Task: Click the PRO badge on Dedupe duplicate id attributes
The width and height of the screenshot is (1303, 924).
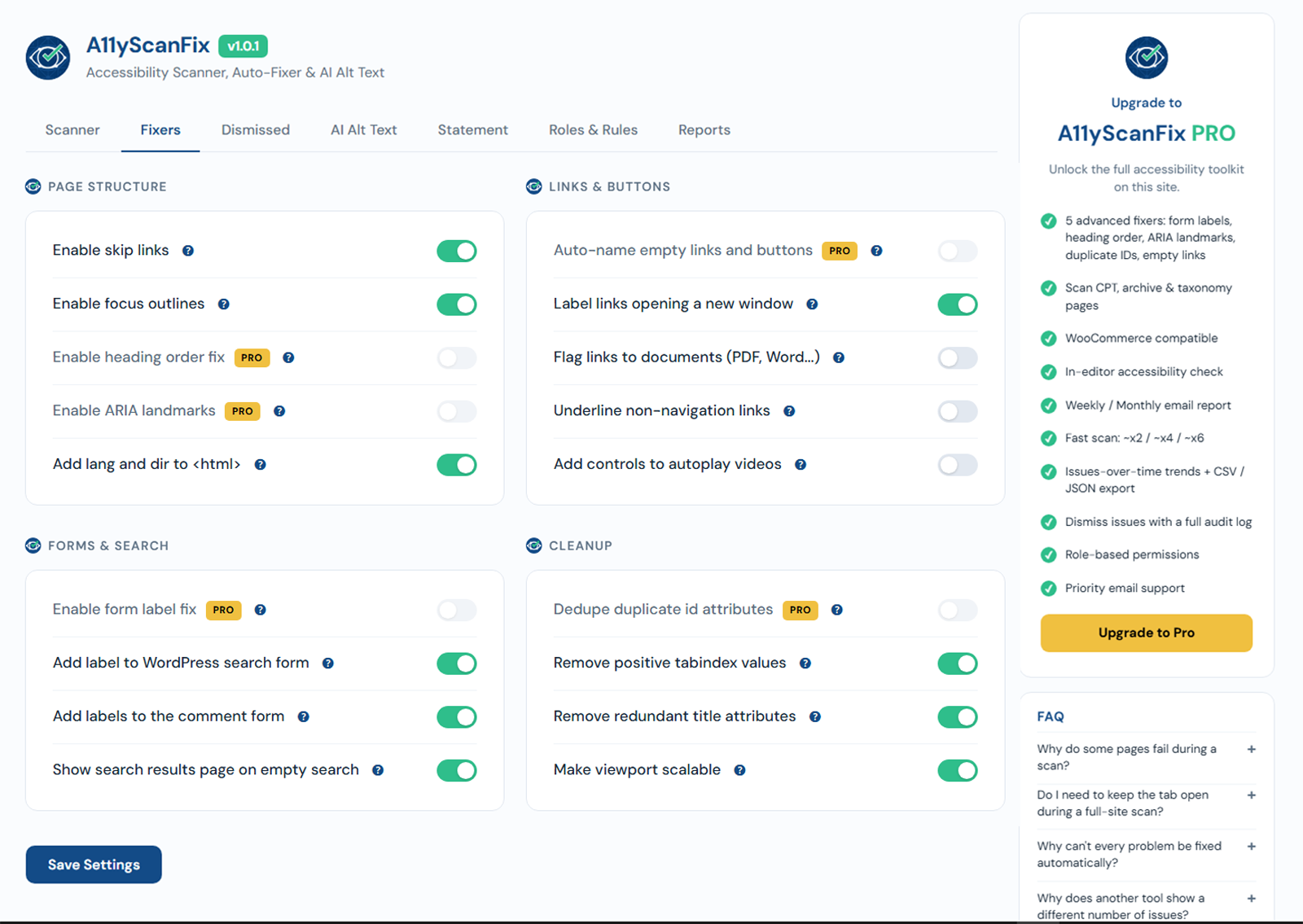Action: coord(801,610)
